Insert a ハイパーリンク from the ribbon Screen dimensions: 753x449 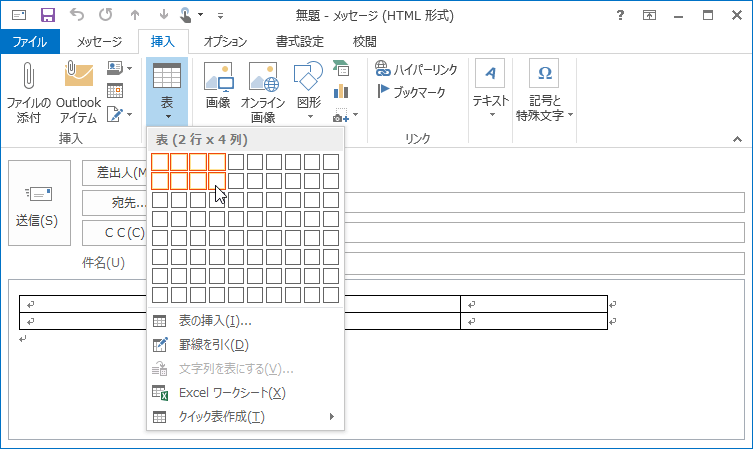tap(416, 69)
